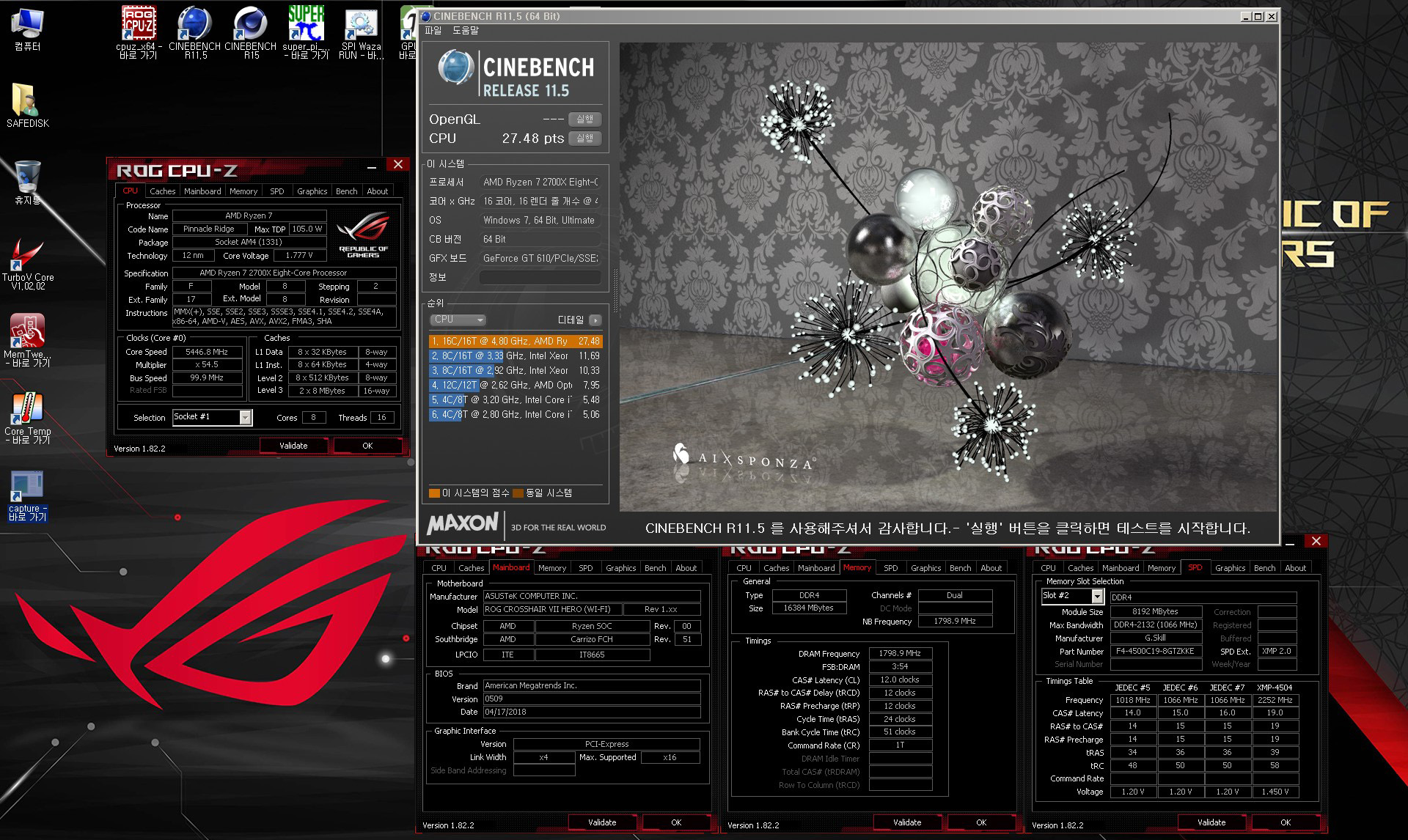This screenshot has height=840, width=1408.
Task: Run the OpenGL test
Action: click(x=585, y=119)
